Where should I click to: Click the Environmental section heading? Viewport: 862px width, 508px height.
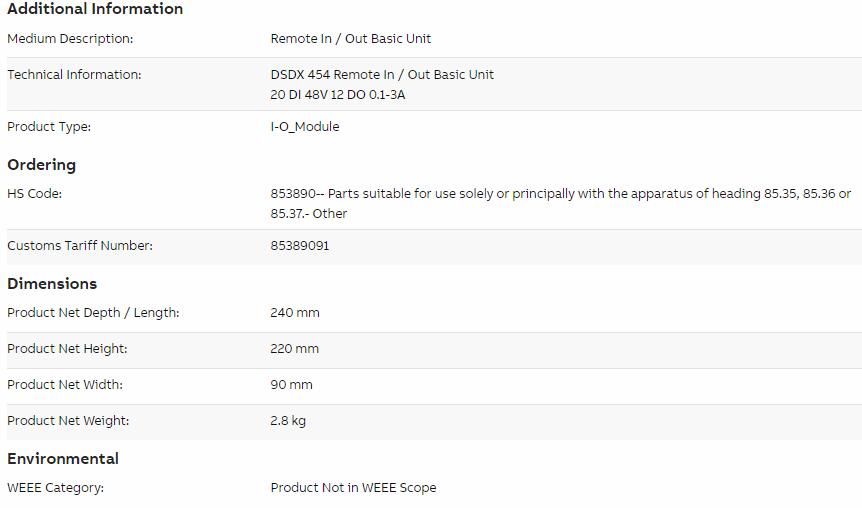coord(63,459)
